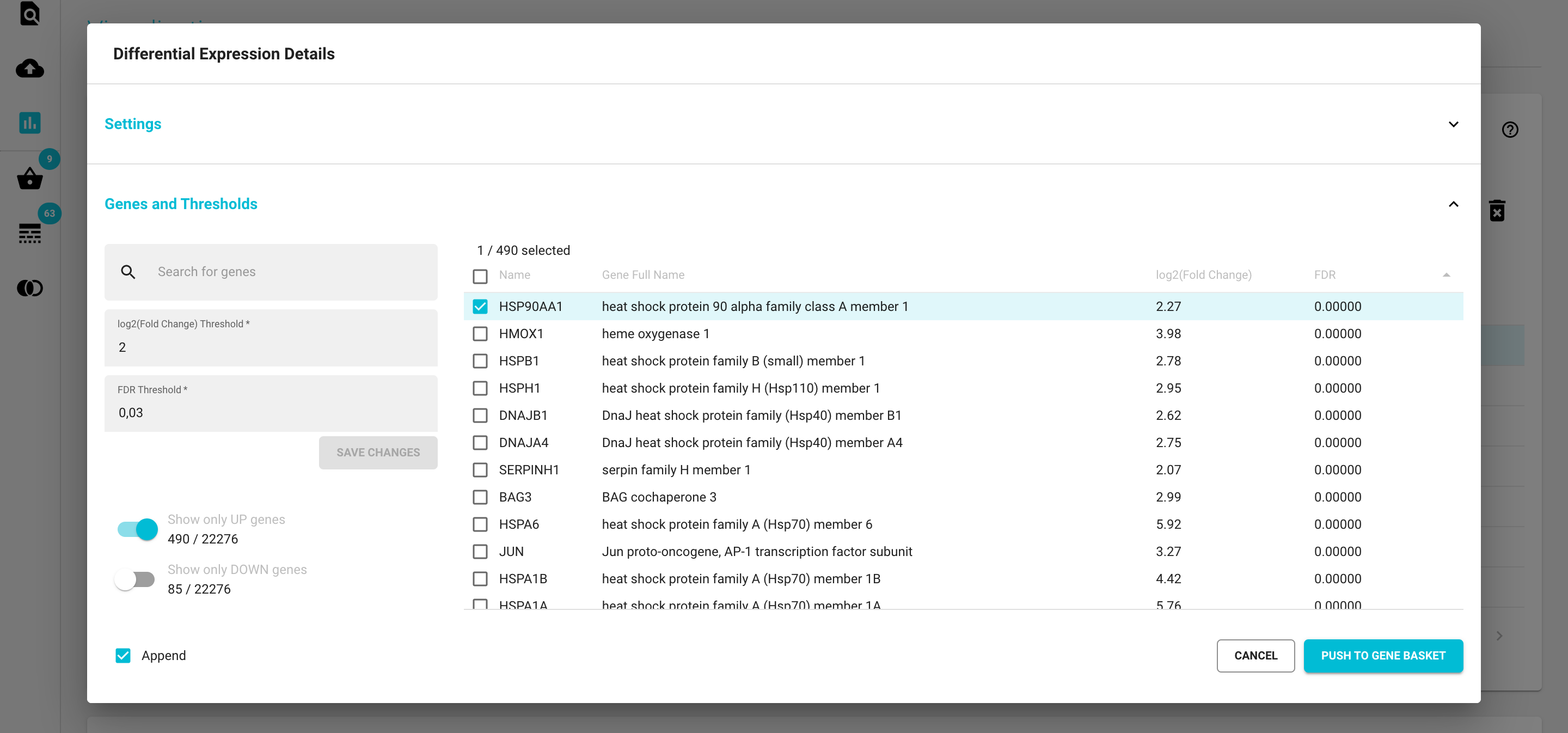Open the data upload cloud icon
This screenshot has height=733, width=1568.
click(29, 68)
